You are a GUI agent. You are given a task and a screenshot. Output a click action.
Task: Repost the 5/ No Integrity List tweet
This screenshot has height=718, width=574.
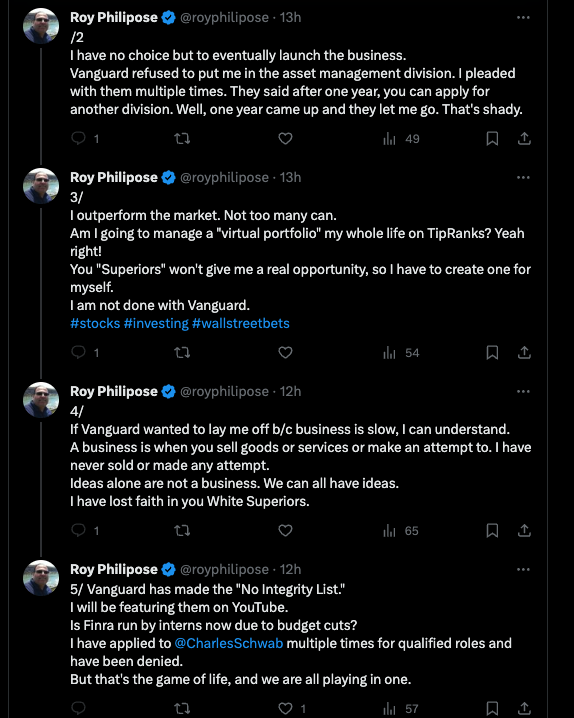[x=182, y=709]
